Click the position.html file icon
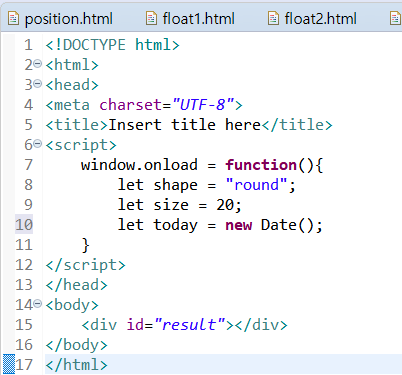 point(13,18)
